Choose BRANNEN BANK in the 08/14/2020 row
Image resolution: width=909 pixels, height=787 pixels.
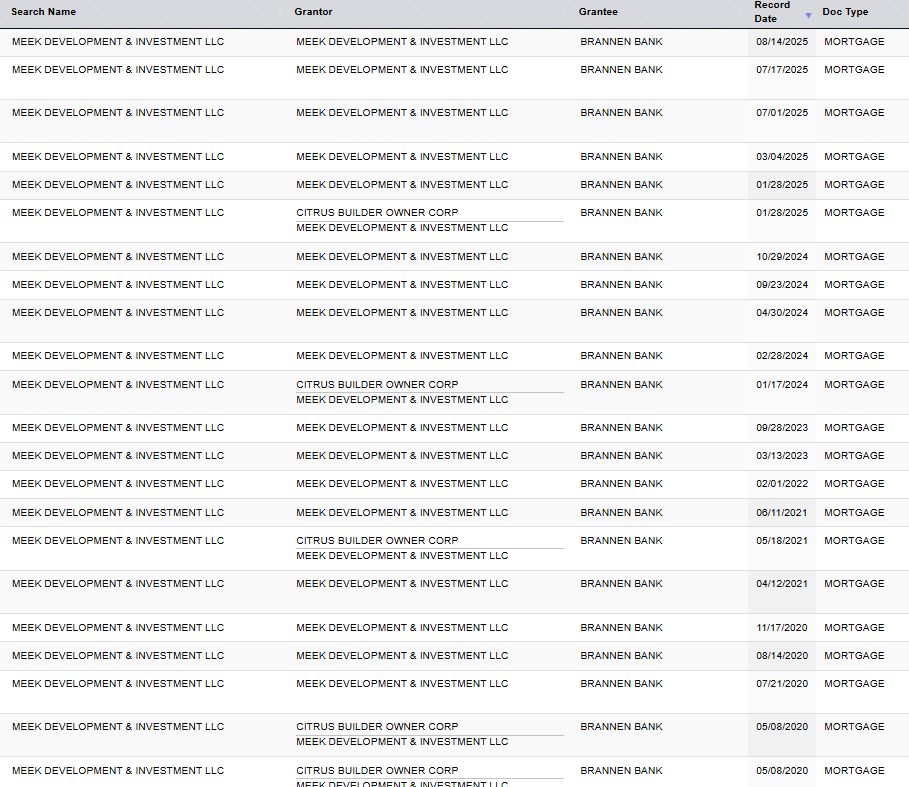click(x=621, y=656)
